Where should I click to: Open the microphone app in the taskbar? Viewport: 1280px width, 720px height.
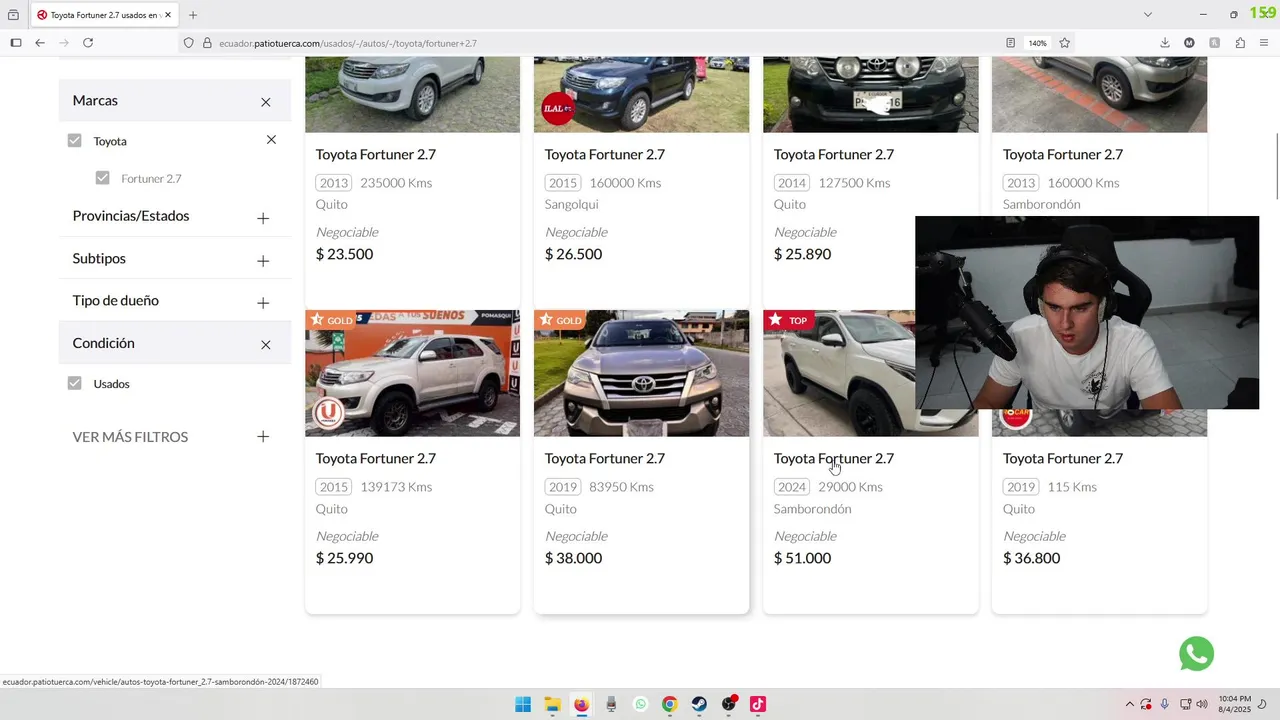[x=611, y=704]
